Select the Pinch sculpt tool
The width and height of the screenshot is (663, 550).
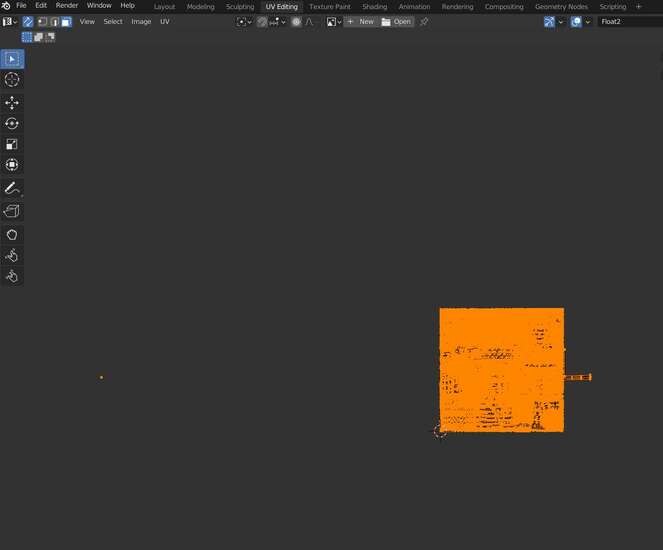tap(12, 276)
